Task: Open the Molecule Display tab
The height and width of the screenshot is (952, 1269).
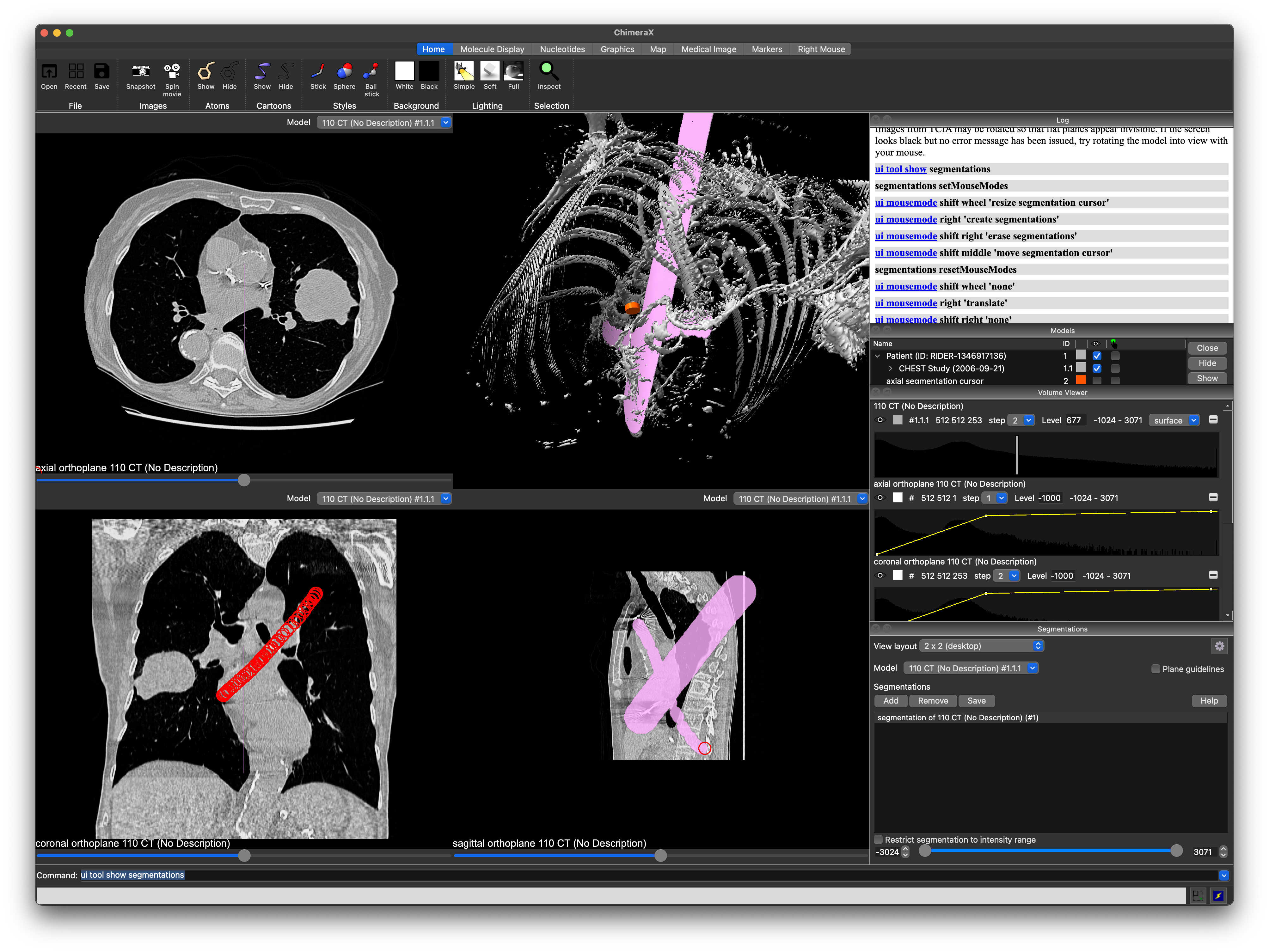Action: [x=492, y=49]
